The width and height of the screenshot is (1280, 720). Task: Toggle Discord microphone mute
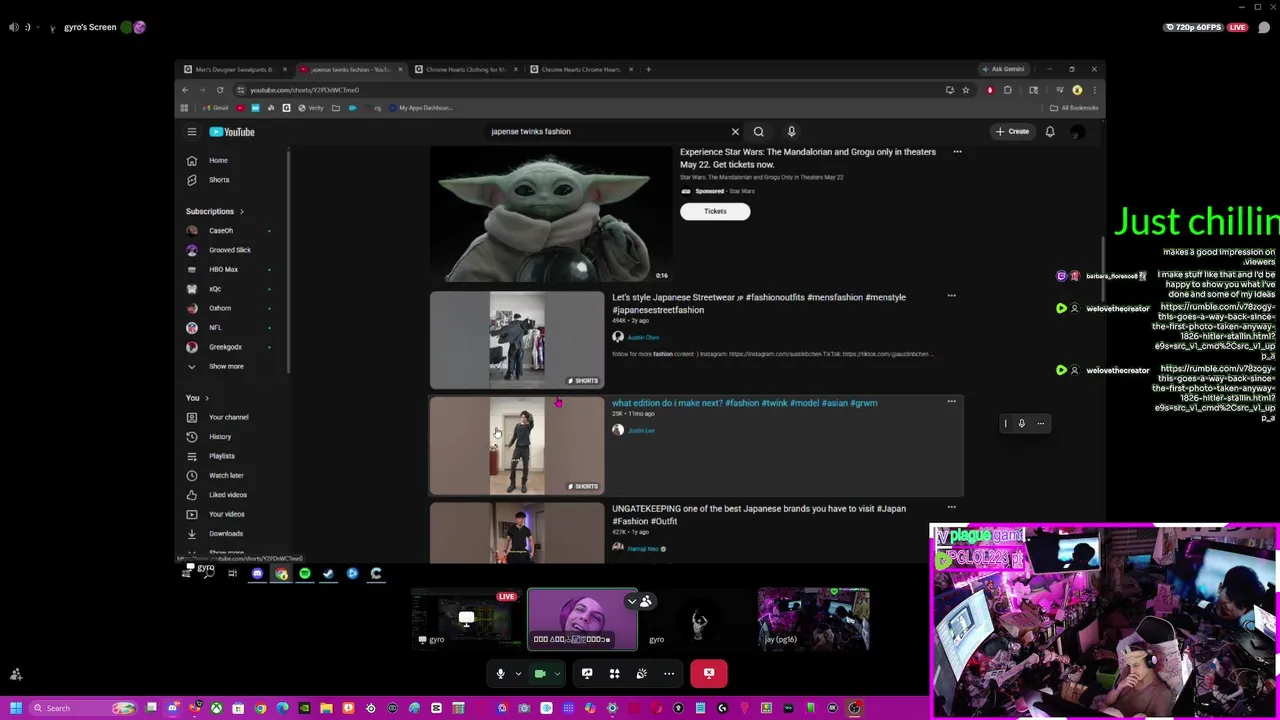pos(500,673)
